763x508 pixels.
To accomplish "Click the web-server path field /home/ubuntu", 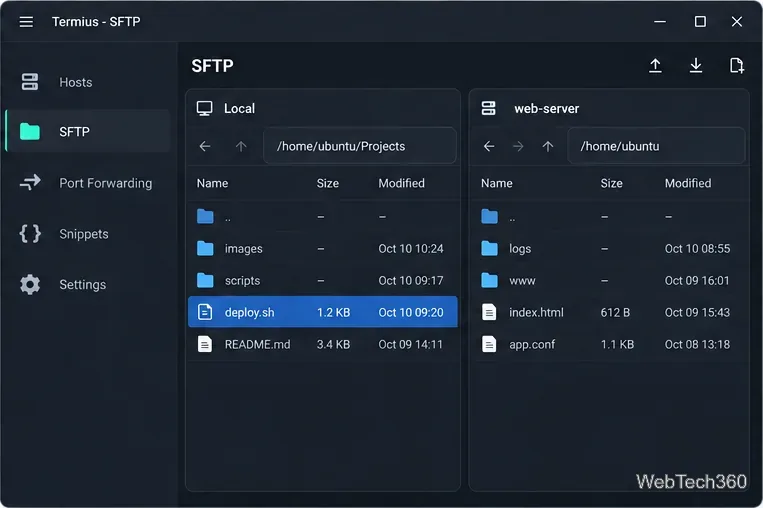I will 656,146.
